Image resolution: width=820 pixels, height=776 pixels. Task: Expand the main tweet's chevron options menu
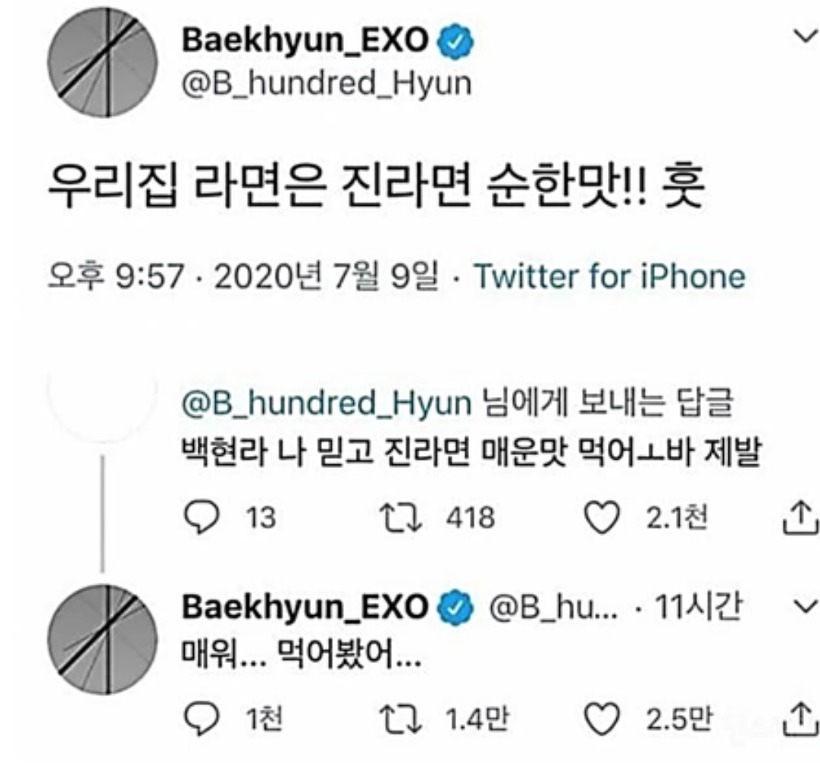[x=805, y=37]
